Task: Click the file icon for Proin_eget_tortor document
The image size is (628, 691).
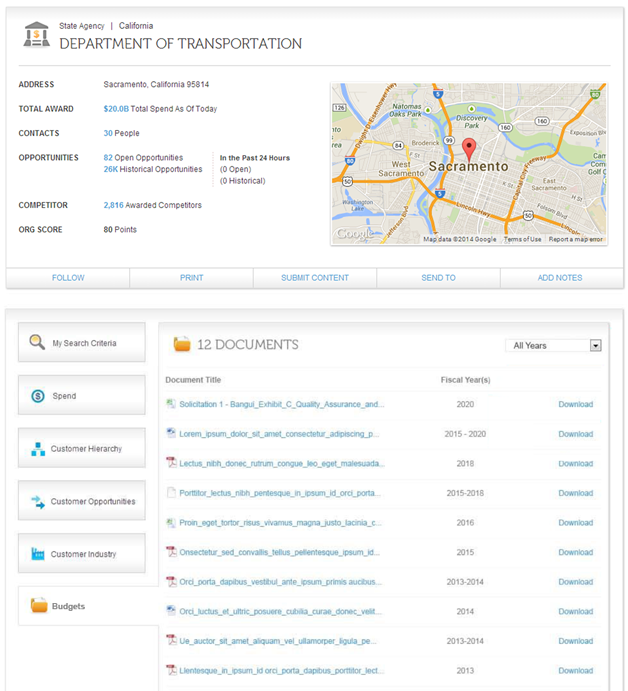Action: tap(171, 522)
